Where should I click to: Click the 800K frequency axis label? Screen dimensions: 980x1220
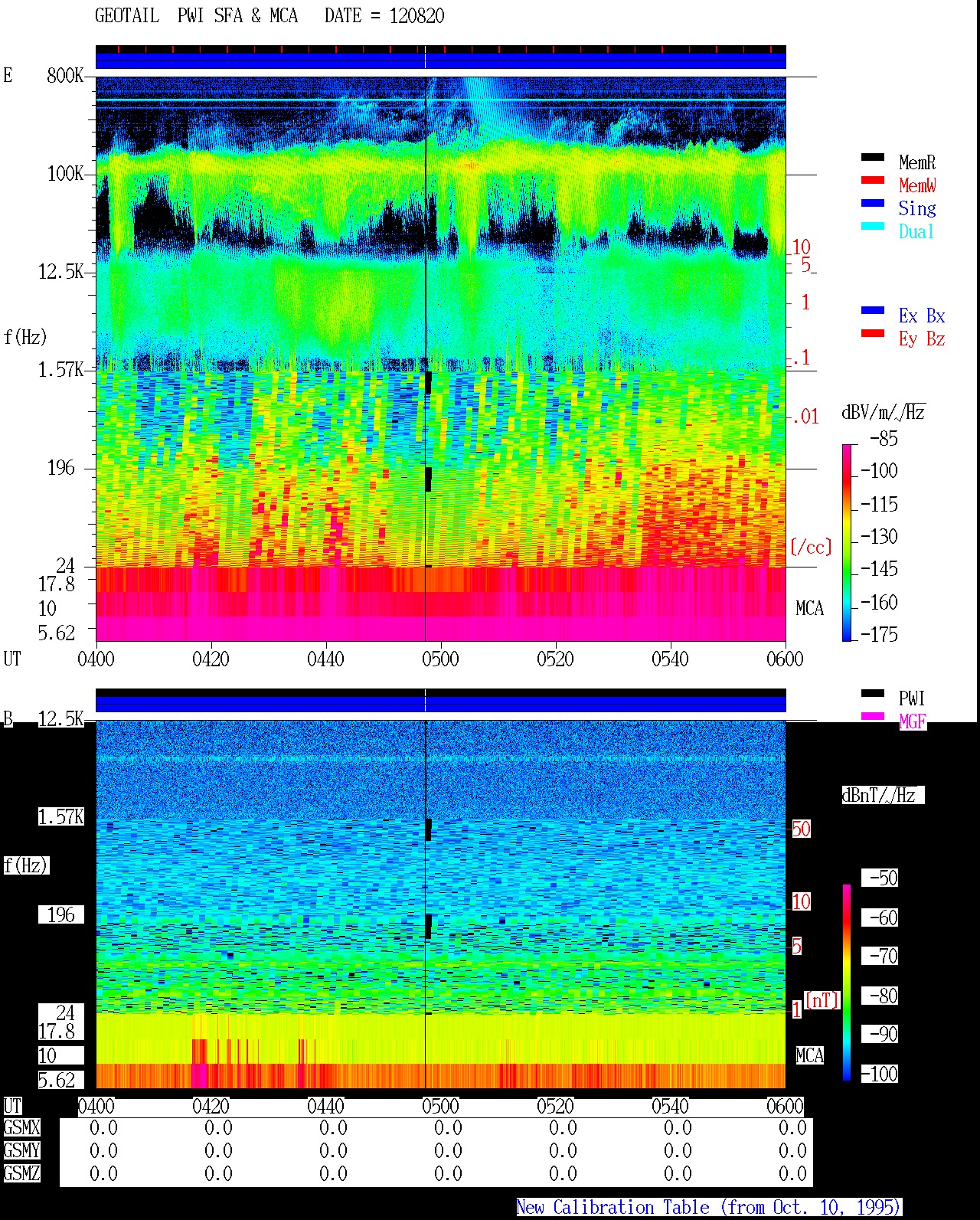tap(65, 76)
